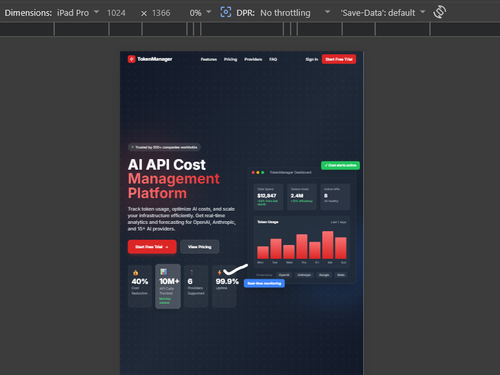Screen dimensions: 500x375
Task: Click the $12,847 total spend value
Action: tap(267, 196)
